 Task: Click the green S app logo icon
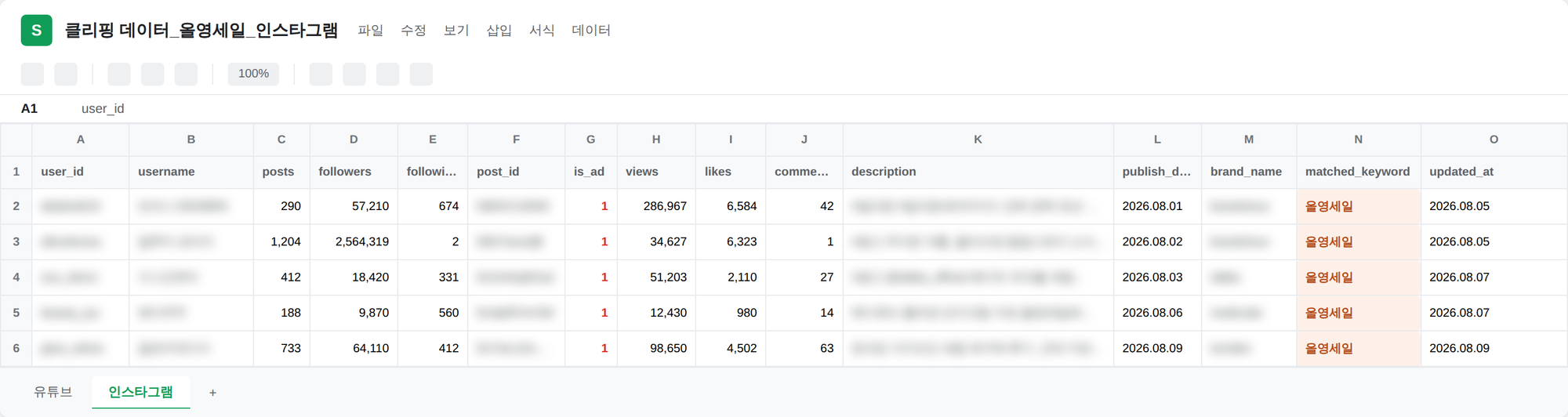[x=36, y=31]
